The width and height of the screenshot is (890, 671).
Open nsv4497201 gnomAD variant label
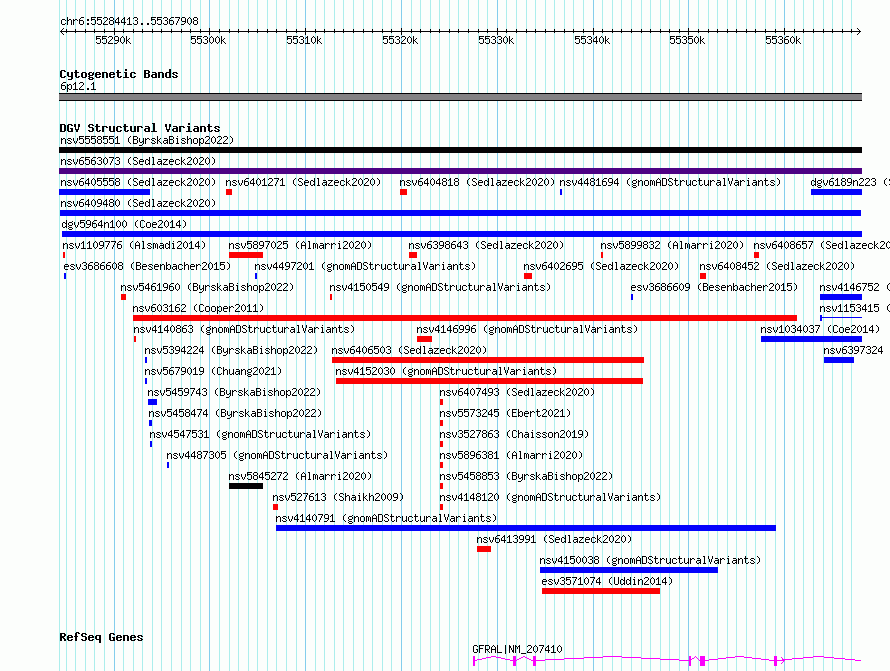[x=365, y=266]
